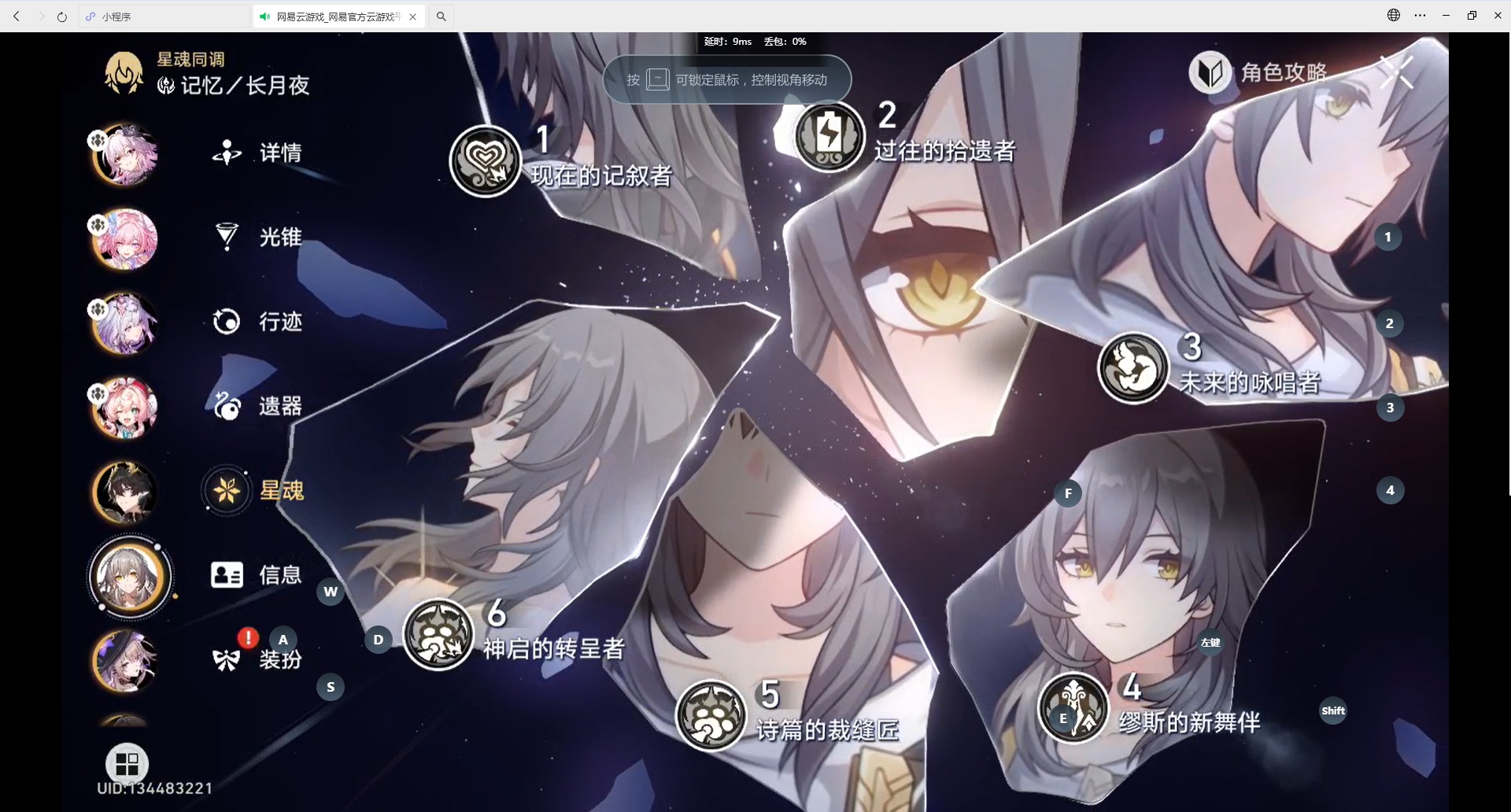
Task: Open the 角色攻略 character guide
Action: coord(1258,72)
